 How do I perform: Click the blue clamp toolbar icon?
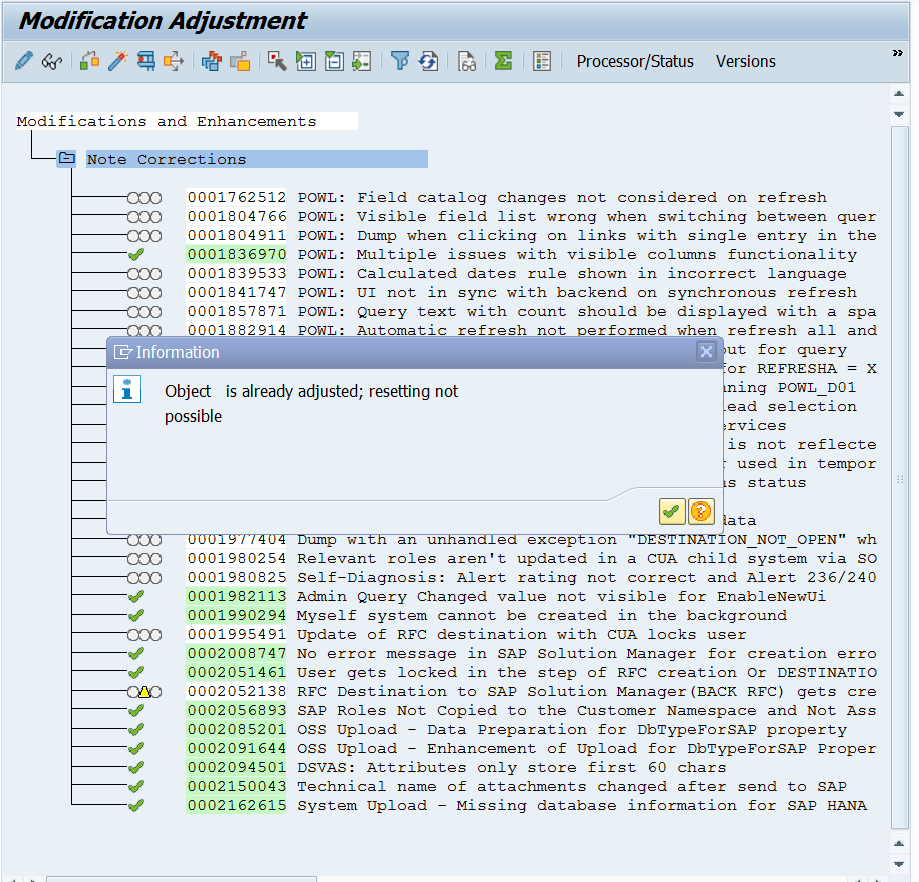[146, 61]
